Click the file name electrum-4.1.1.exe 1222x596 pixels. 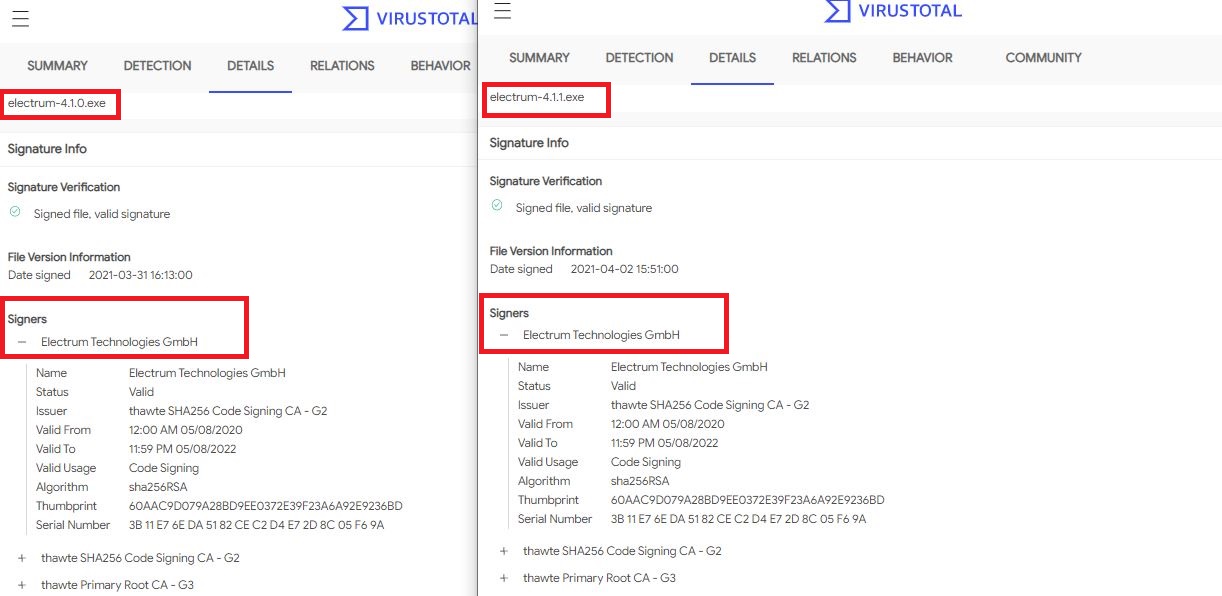point(537,97)
